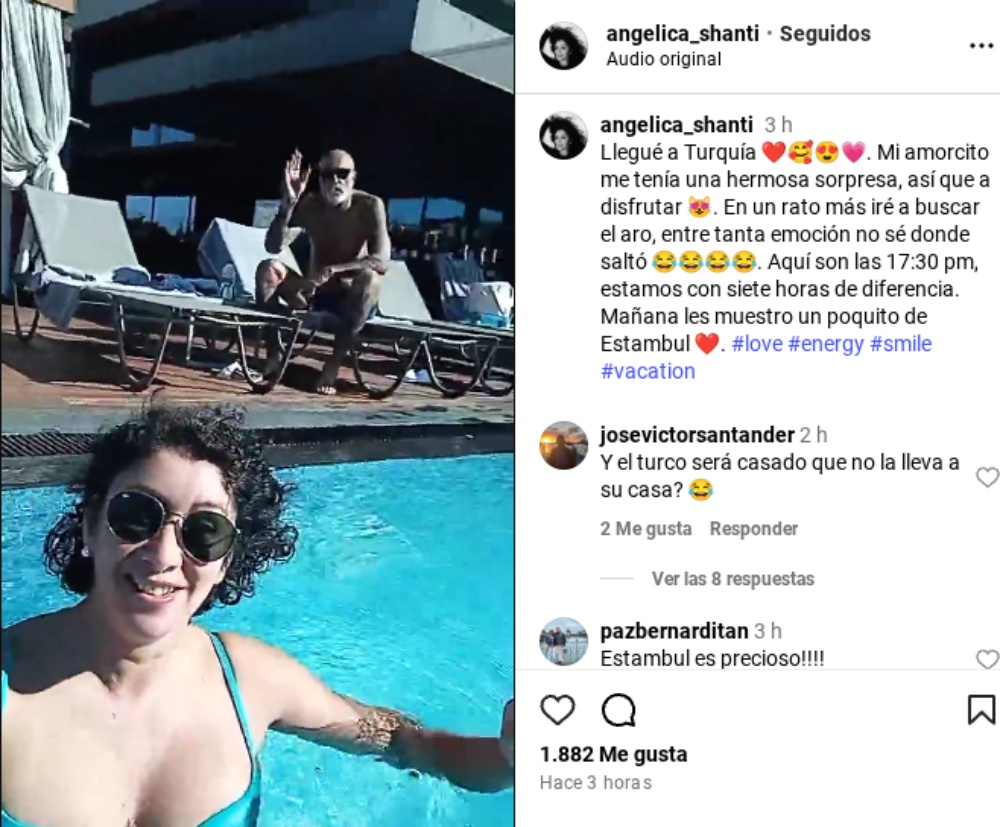Open the #vacation hashtag
The image size is (1000, 827).
tap(648, 371)
